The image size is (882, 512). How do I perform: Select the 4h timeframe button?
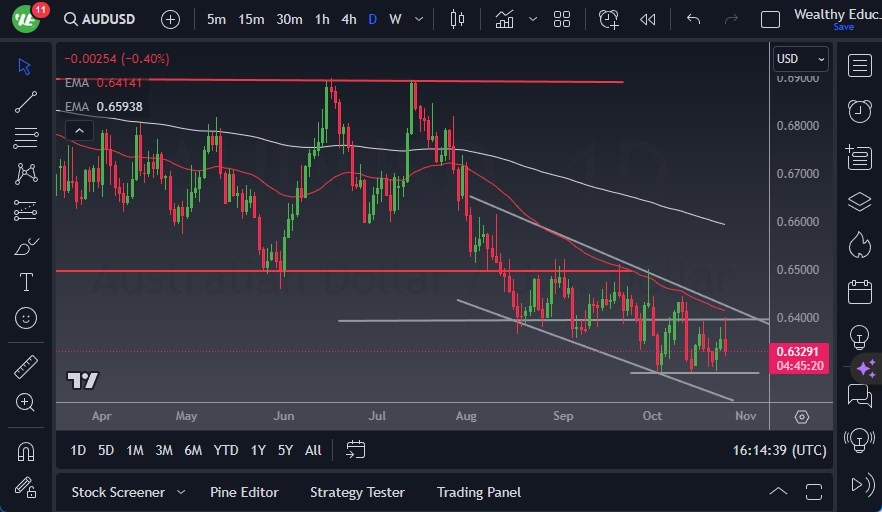click(x=348, y=19)
